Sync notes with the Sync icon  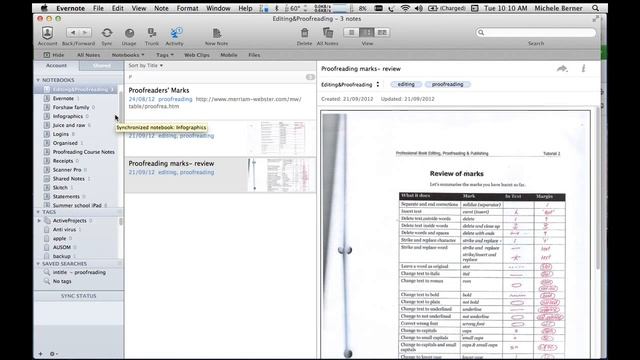107,33
